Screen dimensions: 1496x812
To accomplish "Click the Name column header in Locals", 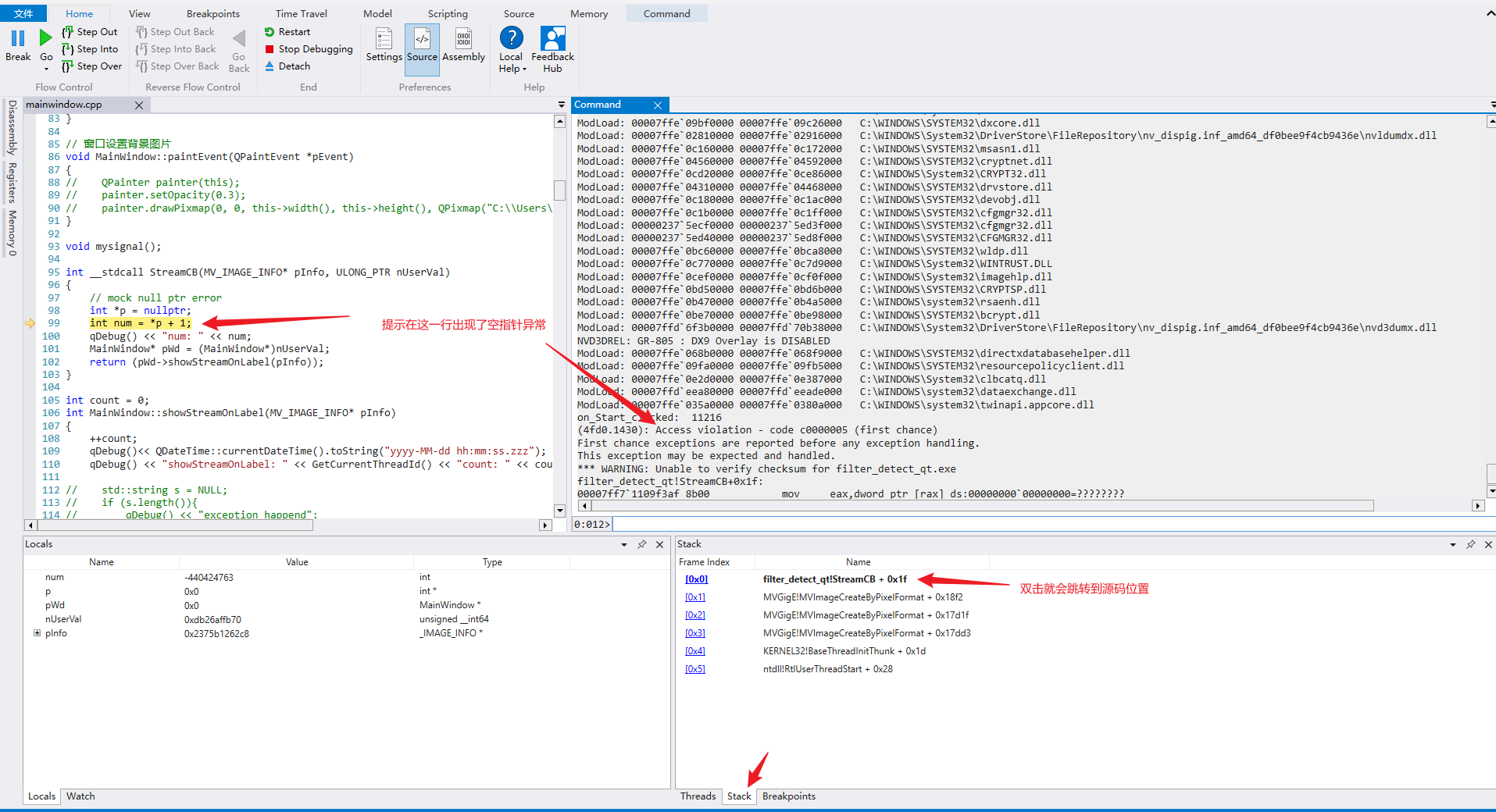I will [x=102, y=562].
